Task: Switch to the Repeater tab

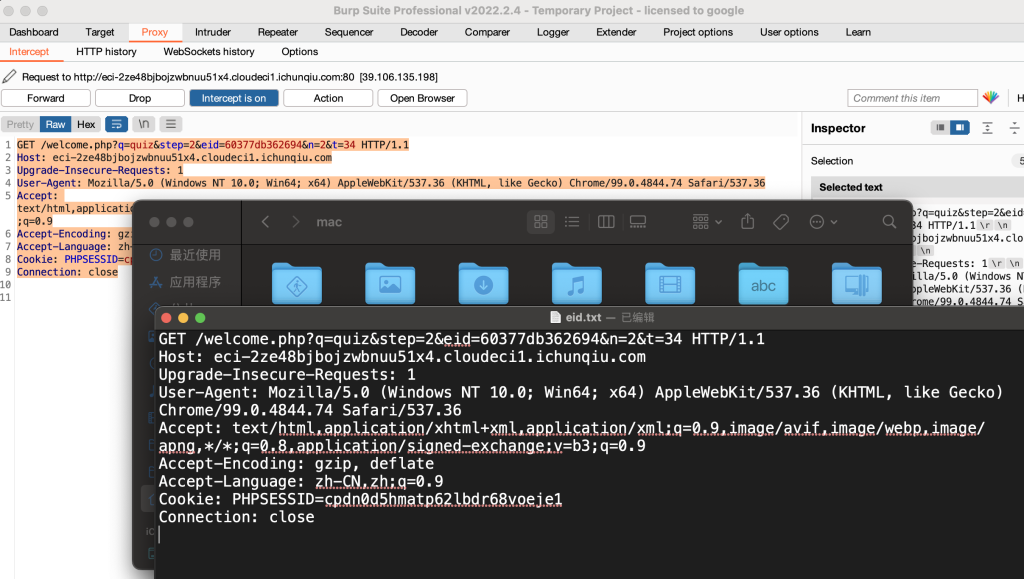Action: coord(278,32)
